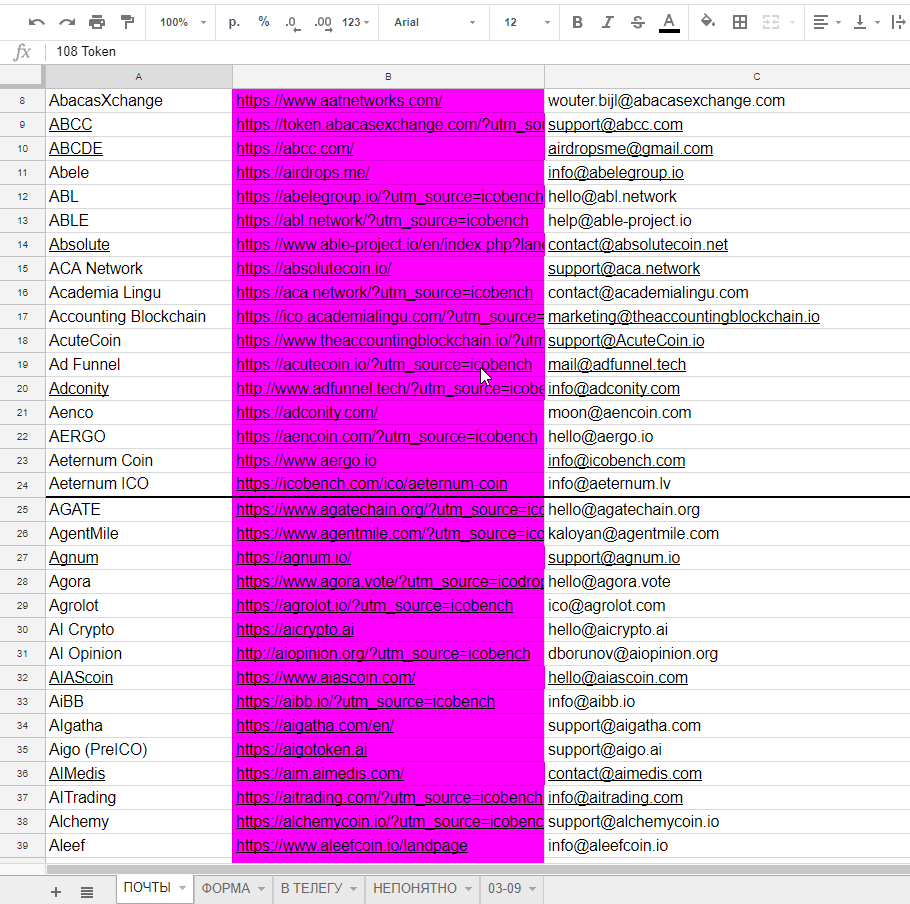Select column A header
This screenshot has height=904, width=910.
tap(139, 77)
